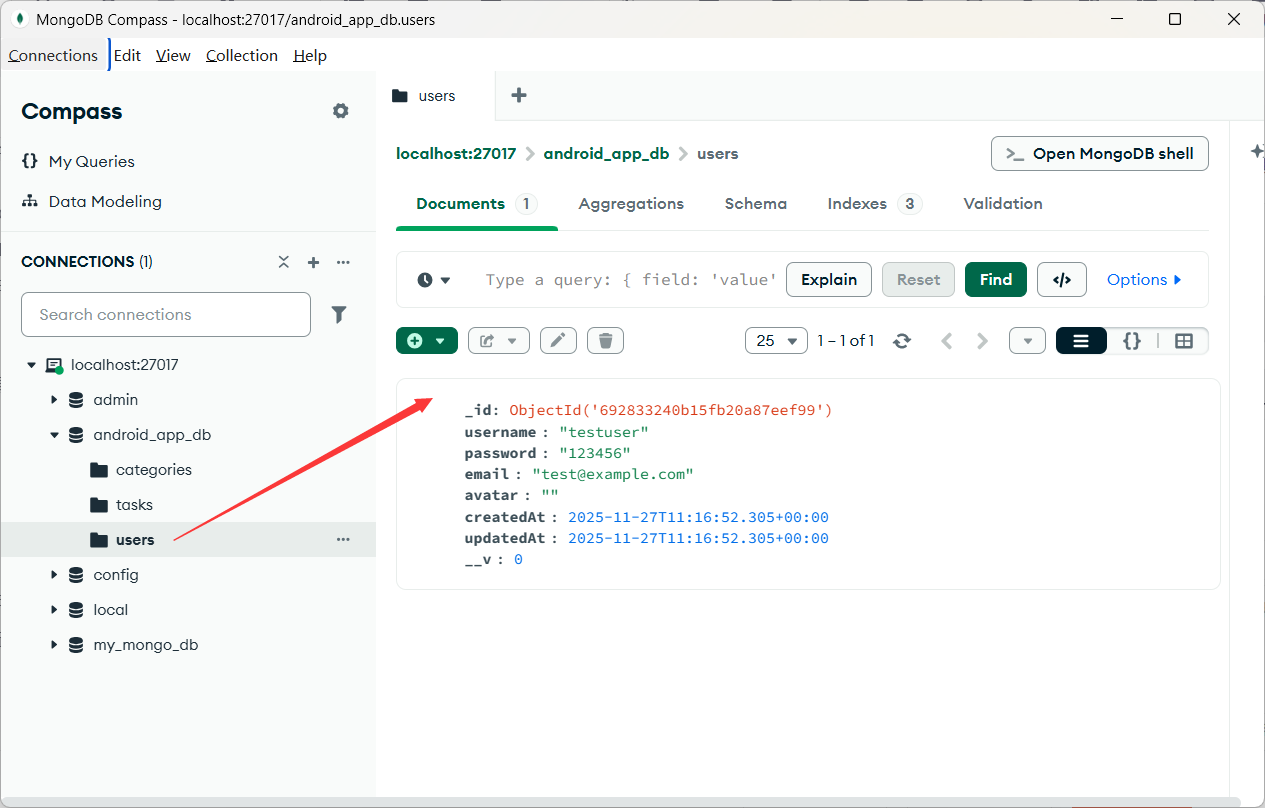Go to next page arrow

(982, 341)
